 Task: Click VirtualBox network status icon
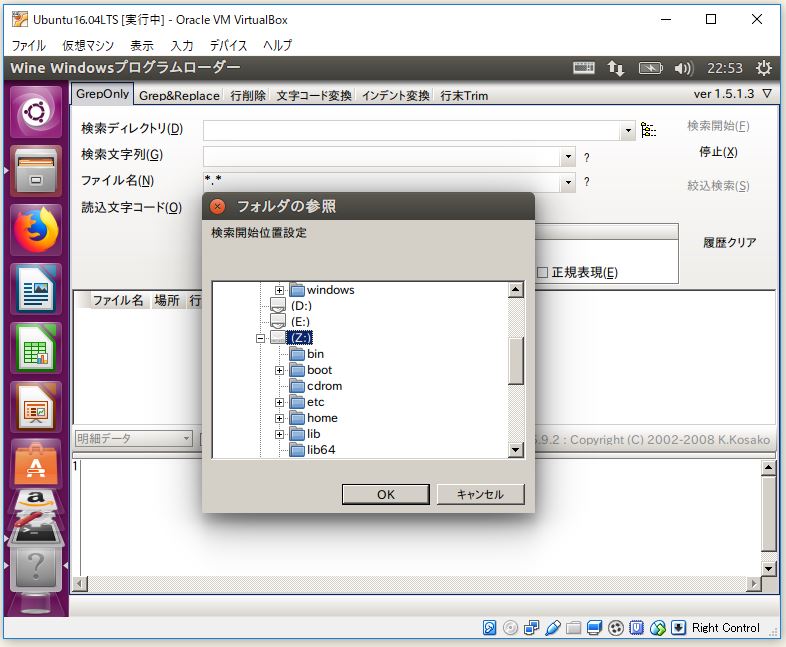pos(531,627)
